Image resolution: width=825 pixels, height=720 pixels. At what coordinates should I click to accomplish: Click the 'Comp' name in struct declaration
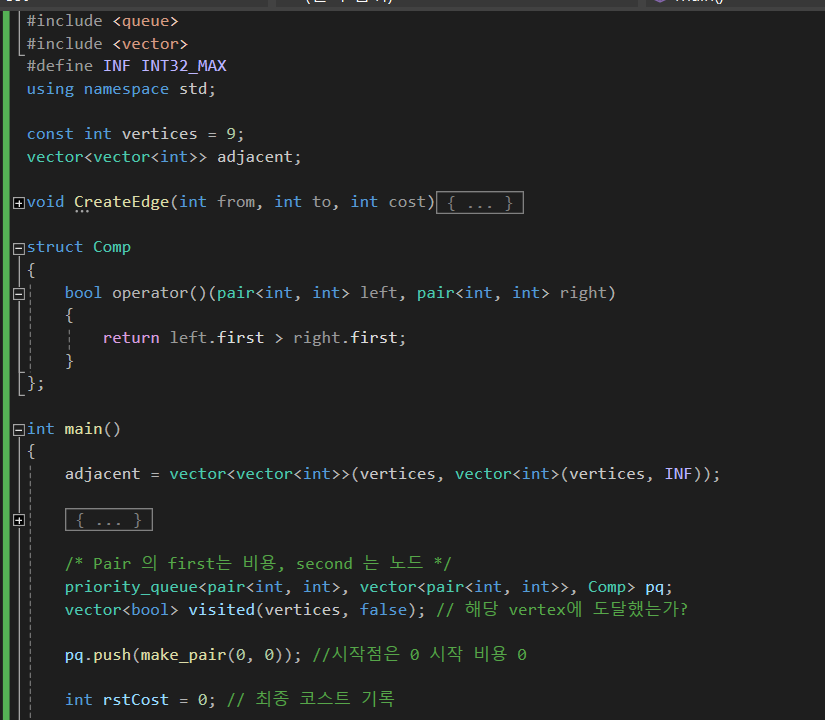pyautogui.click(x=112, y=247)
